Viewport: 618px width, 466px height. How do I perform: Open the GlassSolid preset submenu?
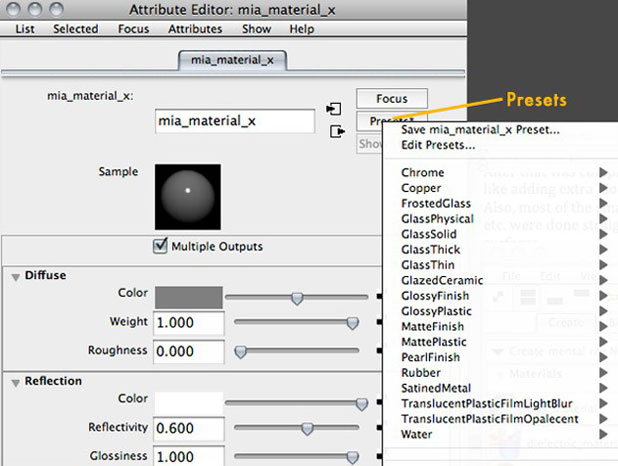coord(500,234)
